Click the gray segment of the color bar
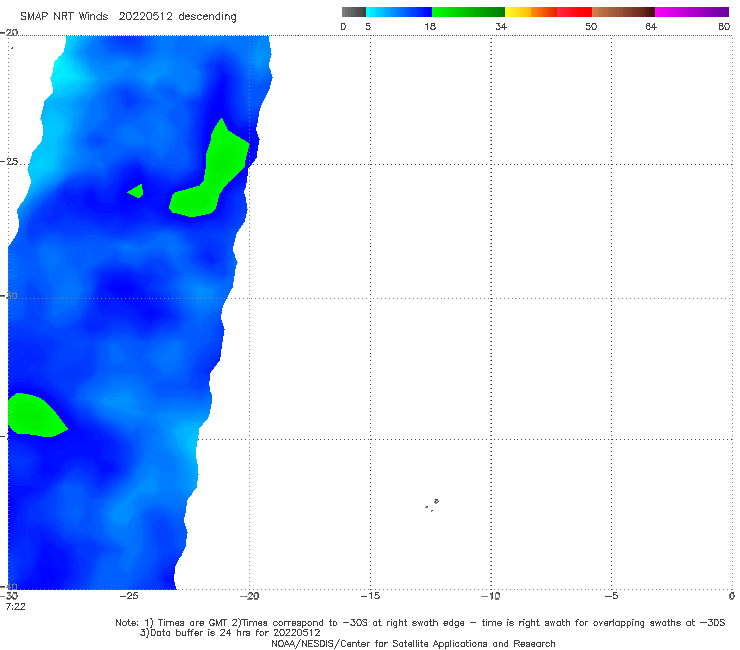This screenshot has height=650, width=740. (354, 12)
